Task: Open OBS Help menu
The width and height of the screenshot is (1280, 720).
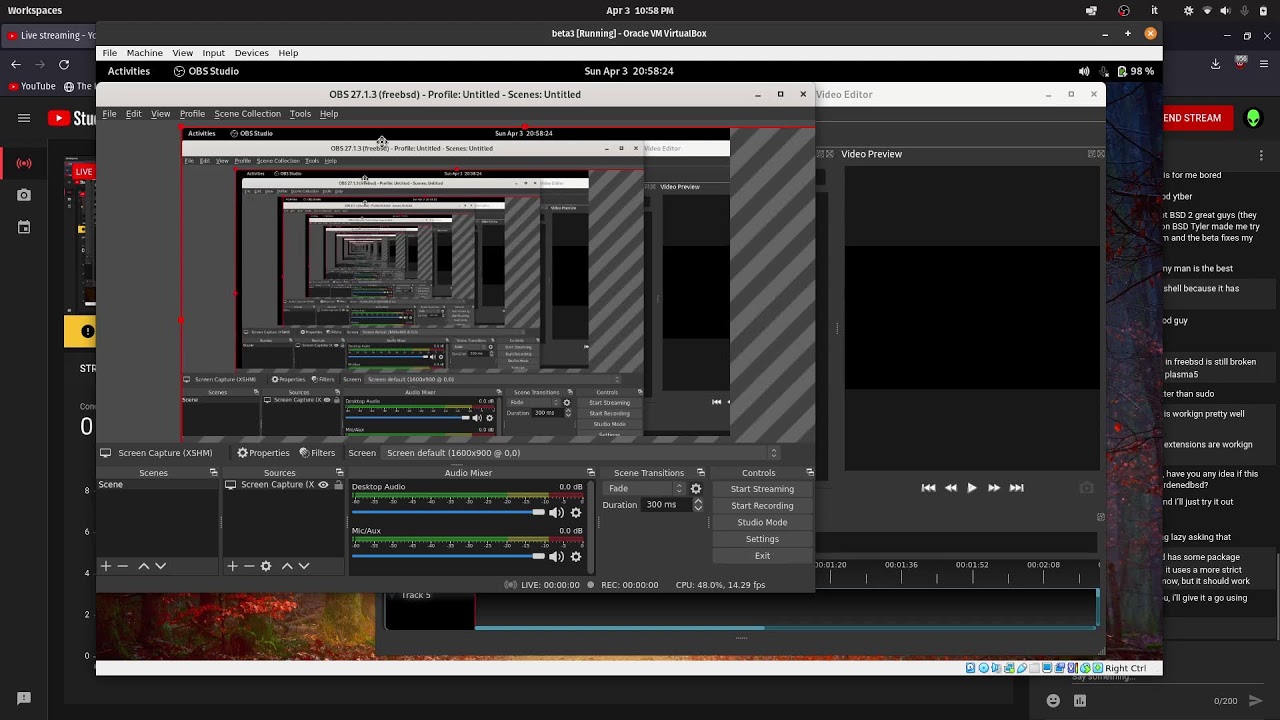Action: pos(329,114)
